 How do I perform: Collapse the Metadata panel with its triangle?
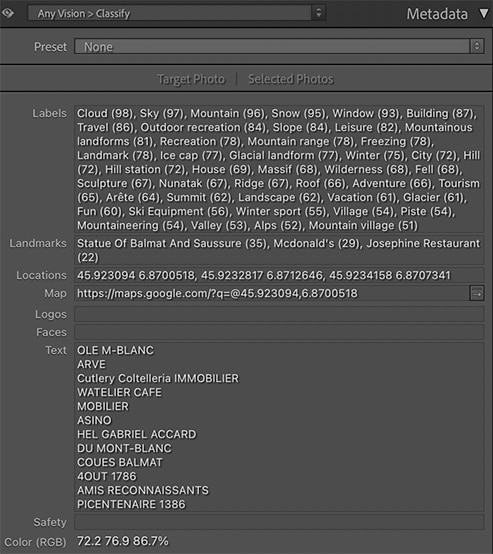click(485, 14)
